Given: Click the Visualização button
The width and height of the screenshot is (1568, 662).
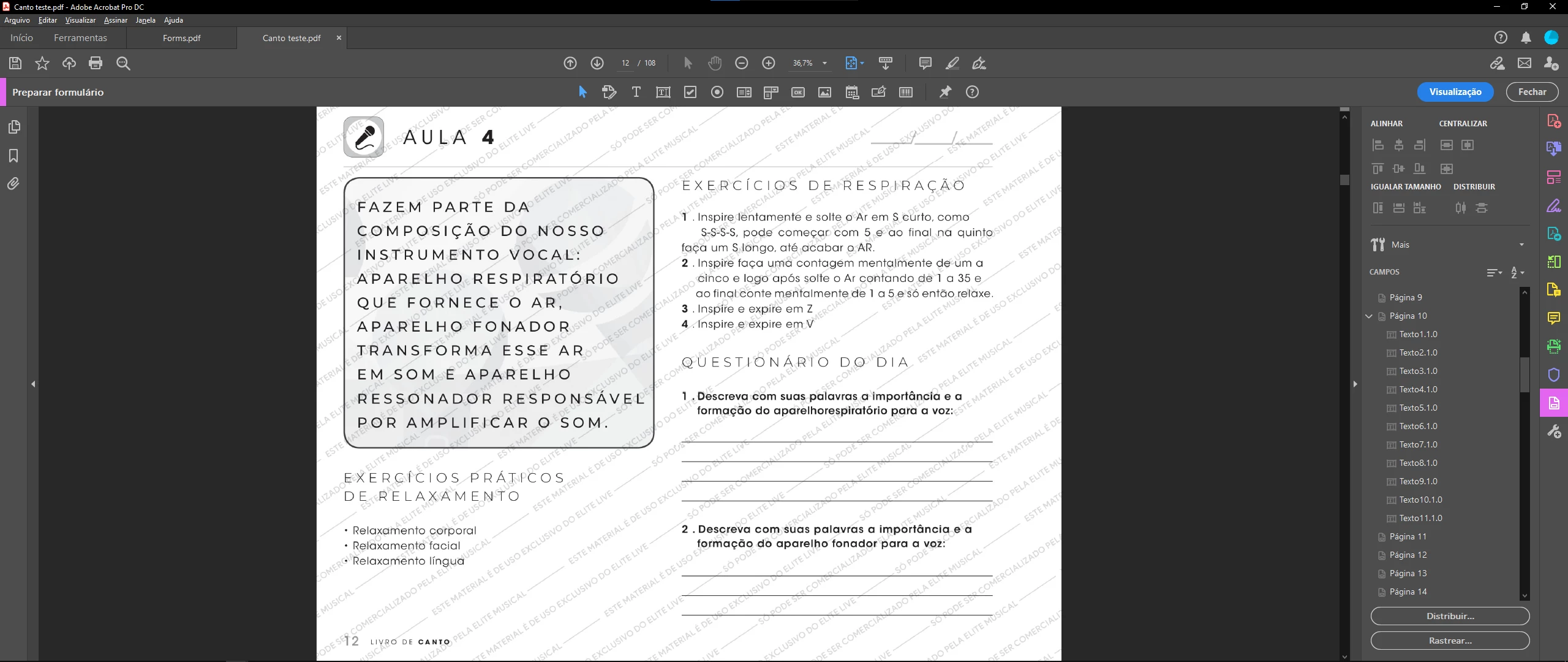Looking at the screenshot, I should (x=1455, y=92).
